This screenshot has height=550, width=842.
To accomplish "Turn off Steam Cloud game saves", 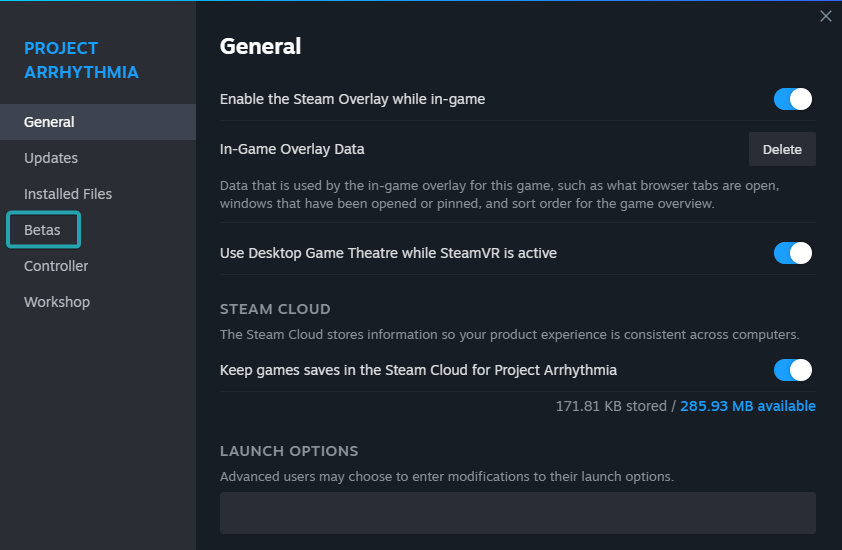I will pos(792,370).
